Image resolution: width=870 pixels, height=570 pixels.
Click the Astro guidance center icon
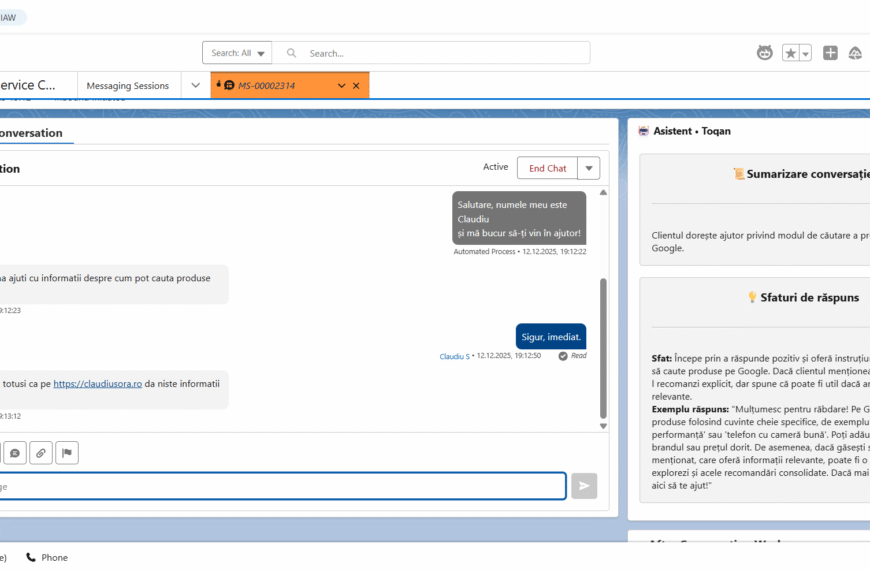tap(765, 53)
